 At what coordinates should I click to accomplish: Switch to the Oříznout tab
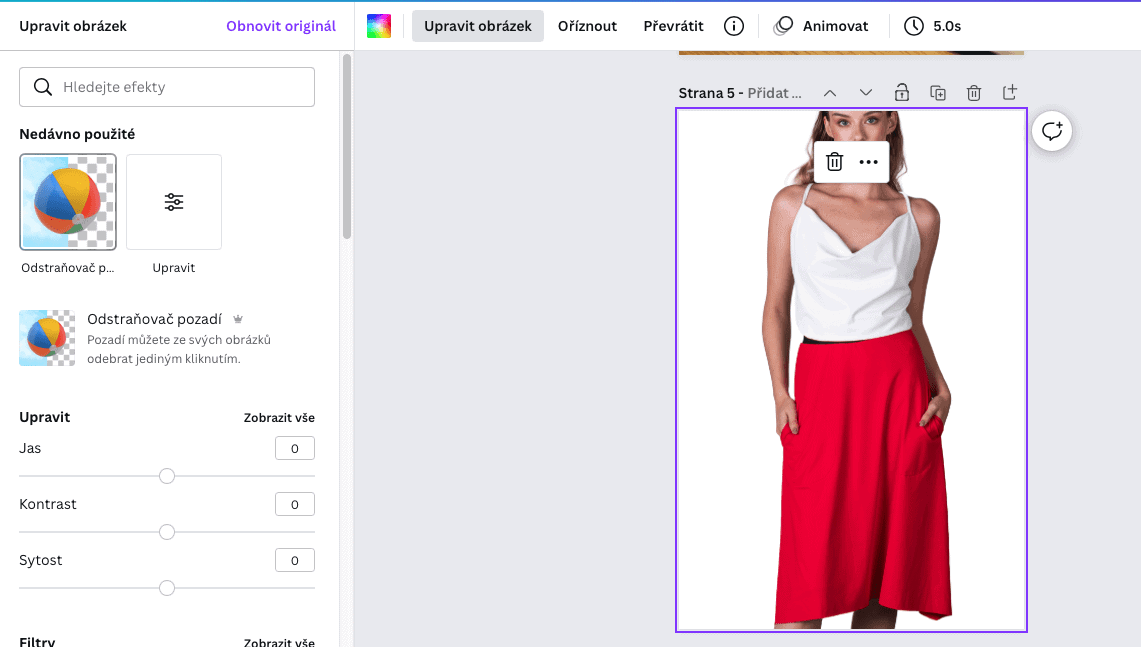point(587,26)
